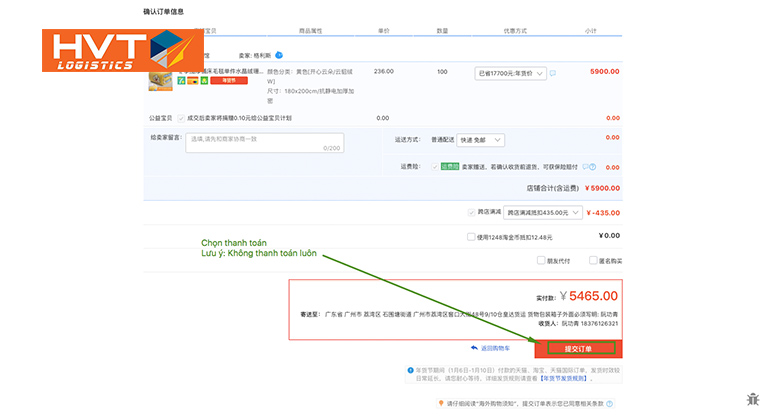Image resolution: width=770 pixels, height=416 pixels.
Task: Click the chat bubble icon beside discount dropdown
Action: [553, 73]
